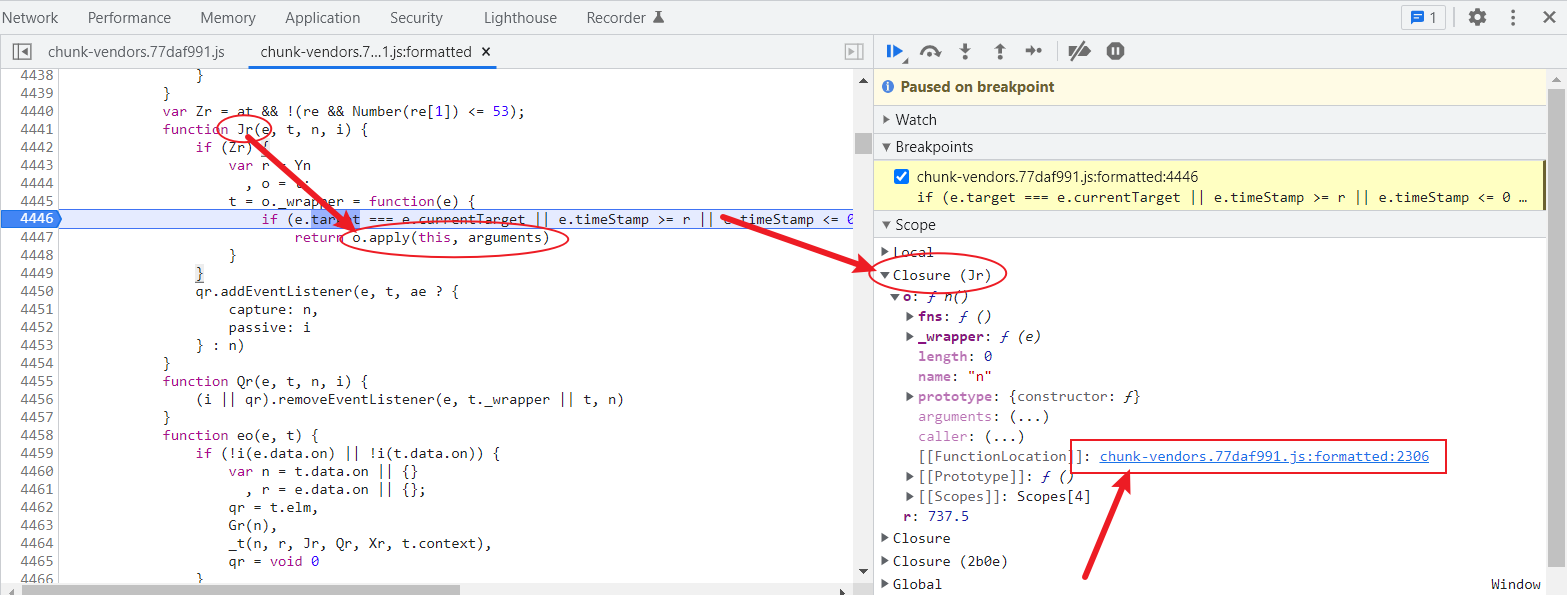Select the length: 0 property row
1567x595 pixels.
point(955,357)
